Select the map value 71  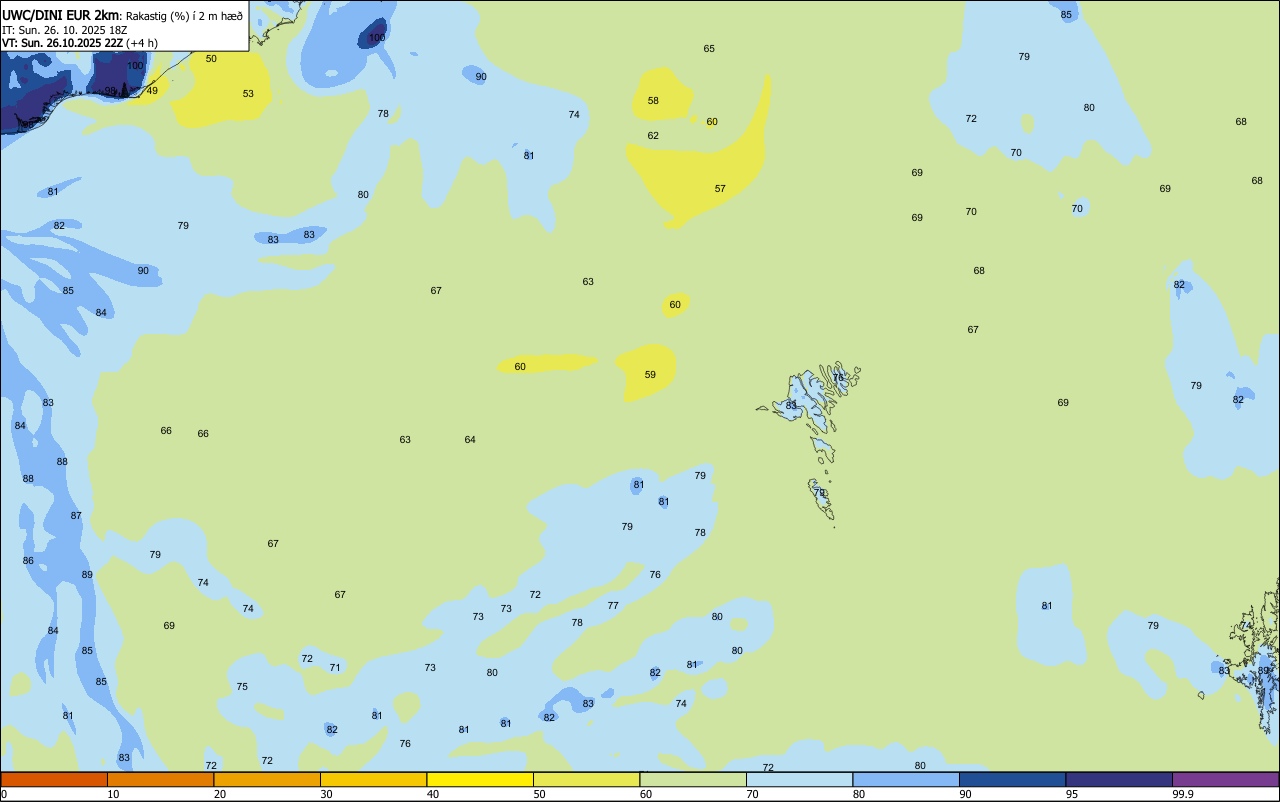tap(335, 668)
